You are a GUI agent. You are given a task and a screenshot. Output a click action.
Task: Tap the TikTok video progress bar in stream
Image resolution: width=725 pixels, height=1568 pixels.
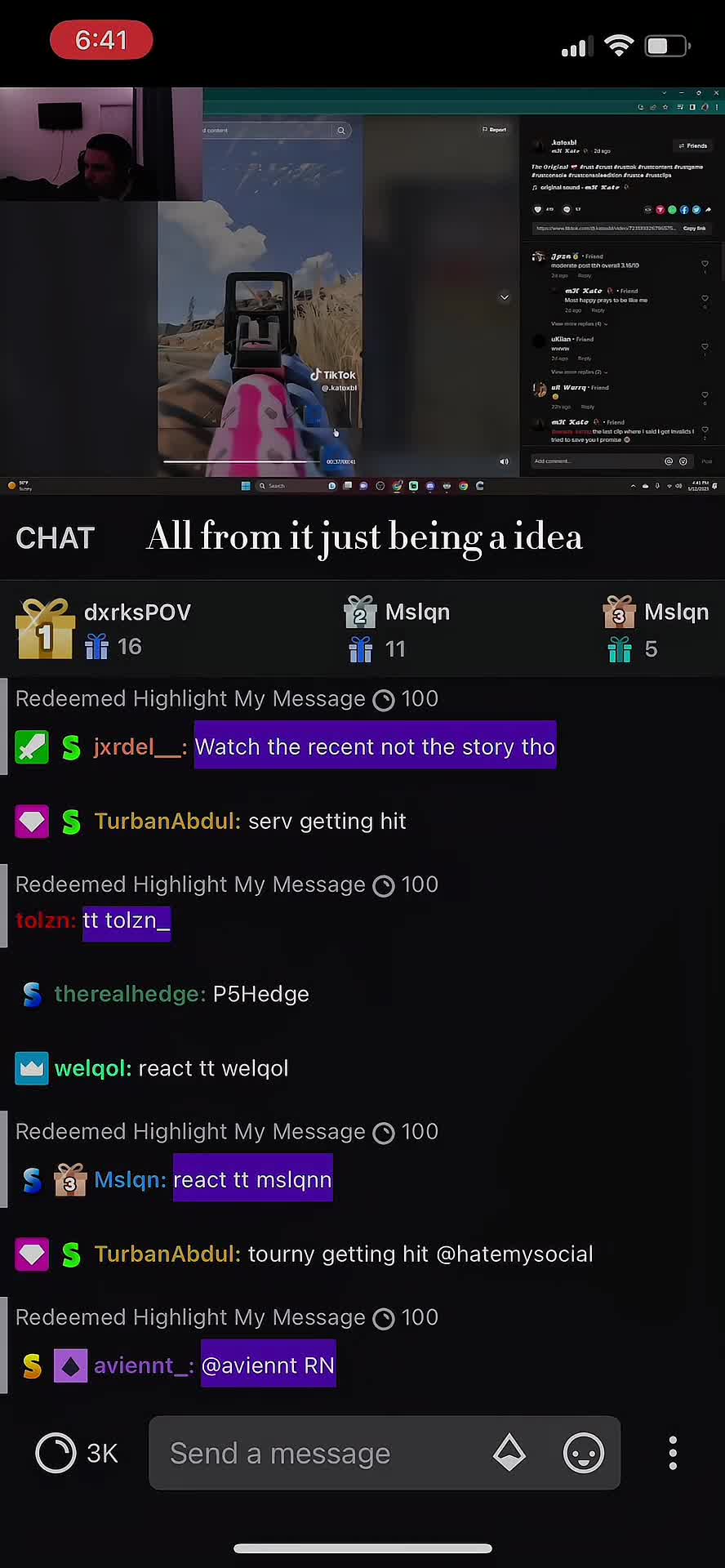pyautogui.click(x=242, y=461)
